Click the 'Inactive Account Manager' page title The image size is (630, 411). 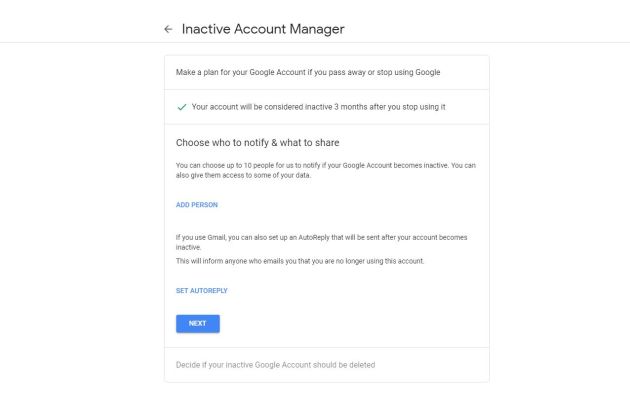click(x=262, y=29)
